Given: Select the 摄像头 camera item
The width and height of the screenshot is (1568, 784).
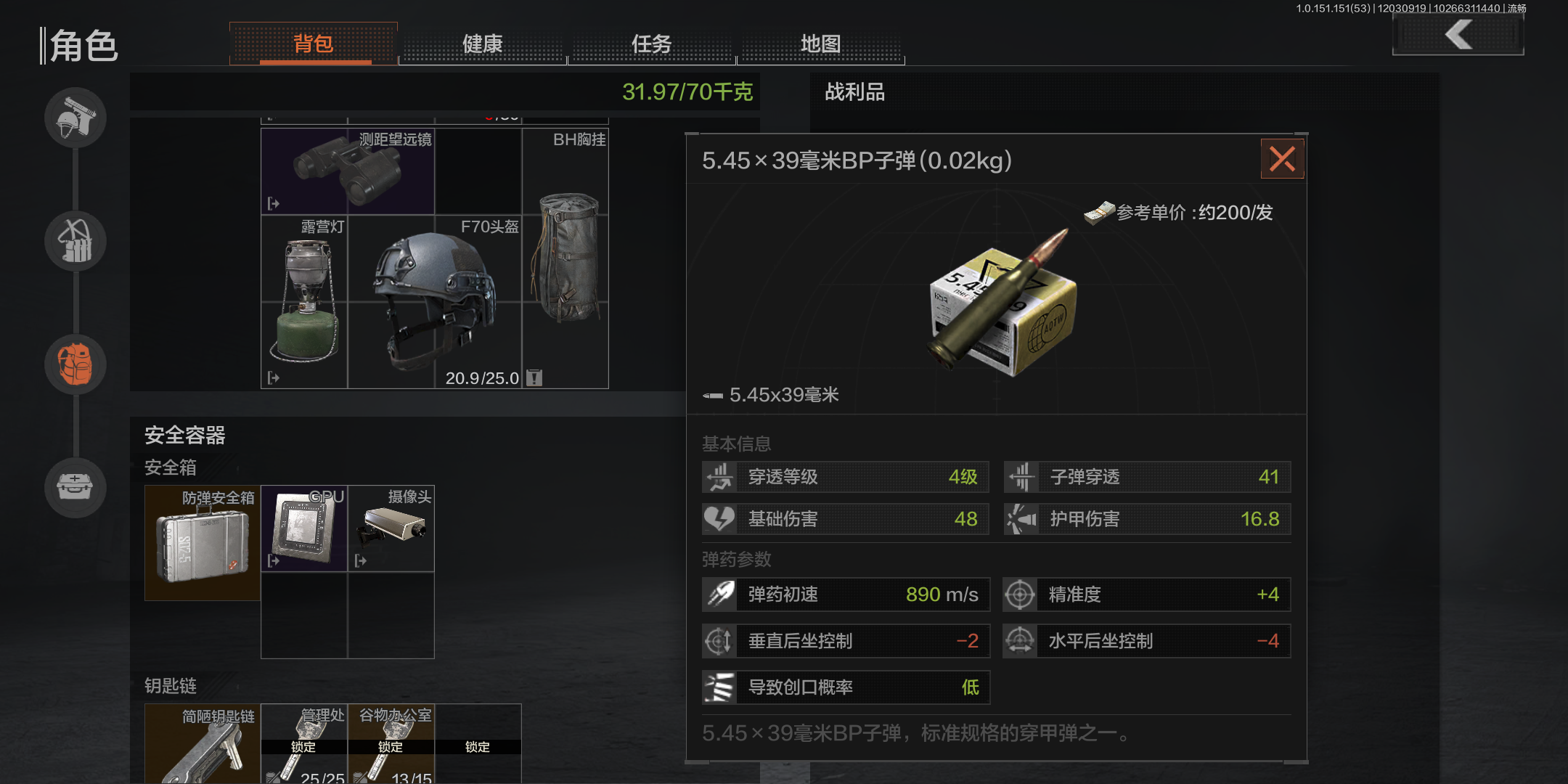Looking at the screenshot, I should 391,528.
